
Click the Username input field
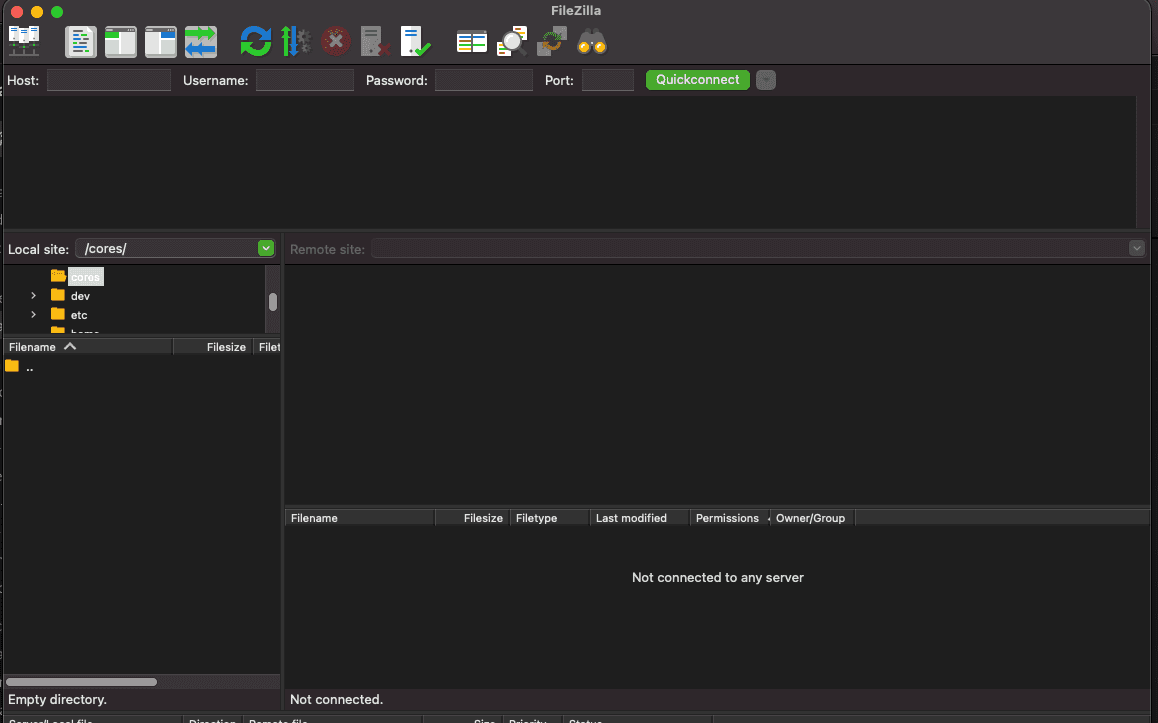click(304, 80)
